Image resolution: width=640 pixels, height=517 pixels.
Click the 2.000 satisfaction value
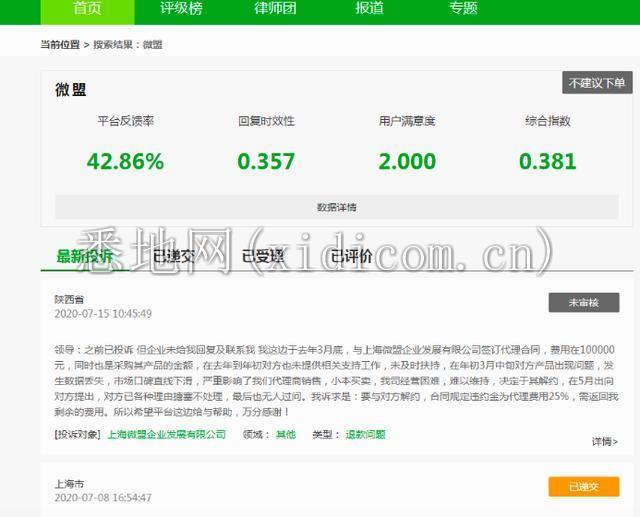pos(407,161)
